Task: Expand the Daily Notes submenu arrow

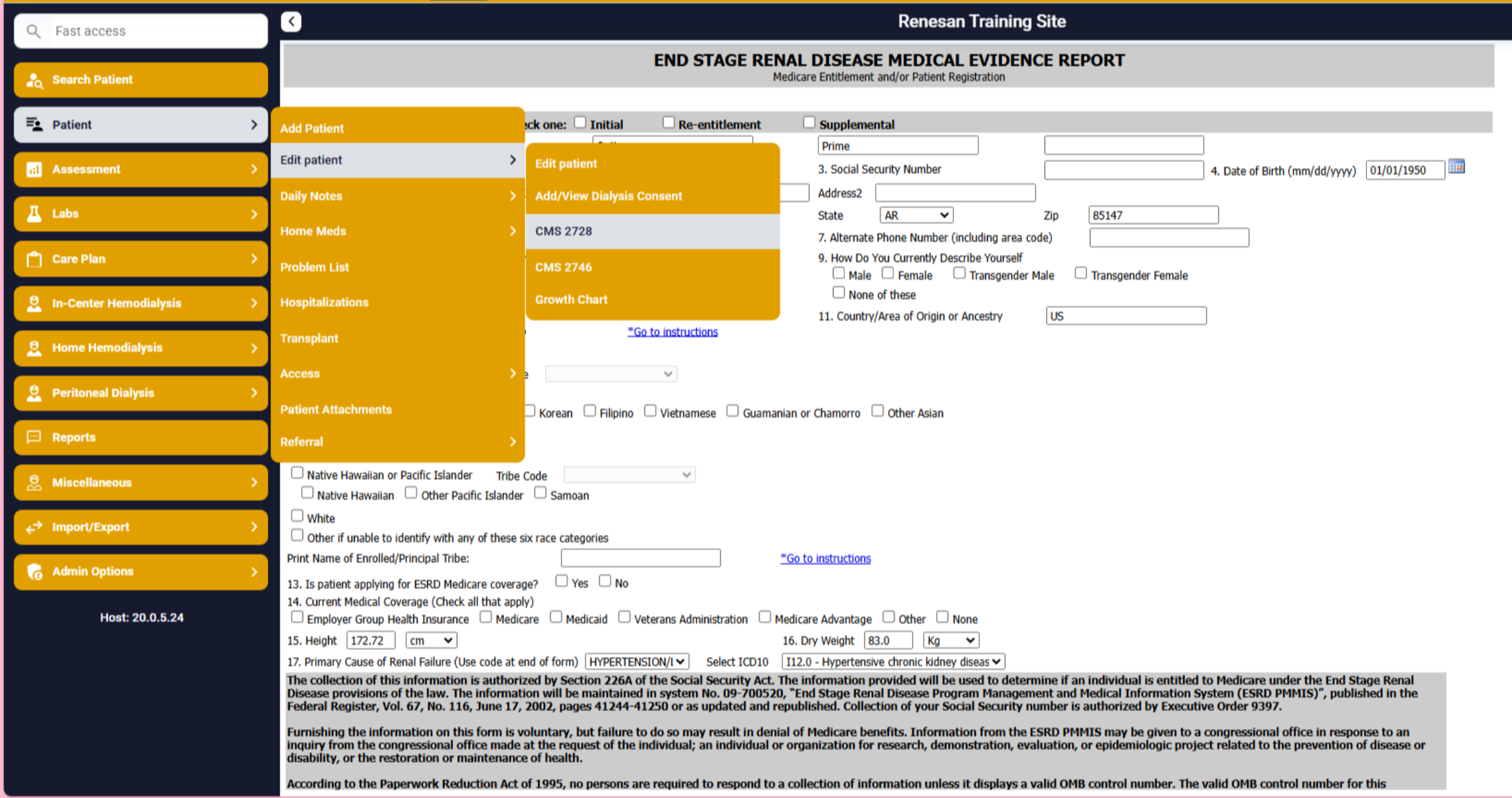Action: click(513, 196)
